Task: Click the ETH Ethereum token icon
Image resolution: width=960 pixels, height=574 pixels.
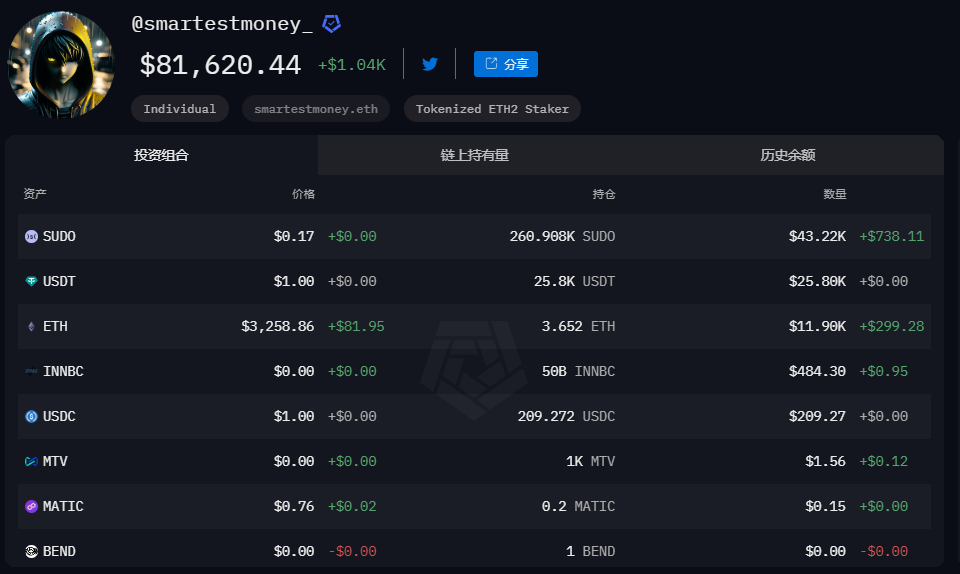Action: pos(31,327)
